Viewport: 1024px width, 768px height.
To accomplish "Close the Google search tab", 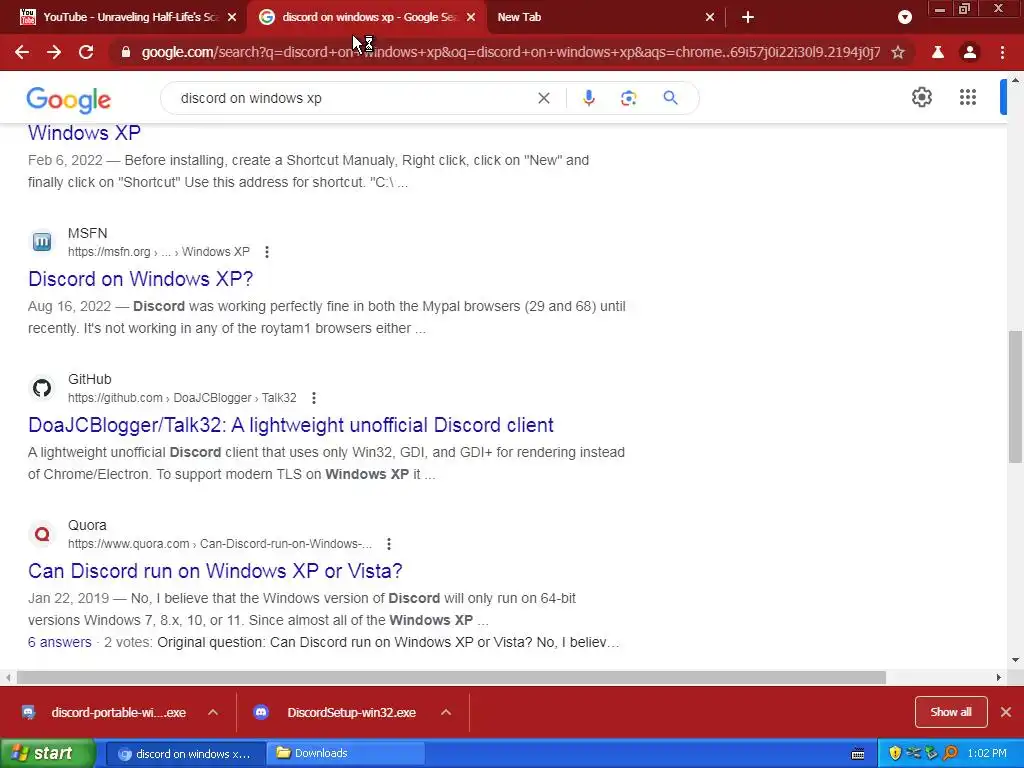I will point(471,17).
